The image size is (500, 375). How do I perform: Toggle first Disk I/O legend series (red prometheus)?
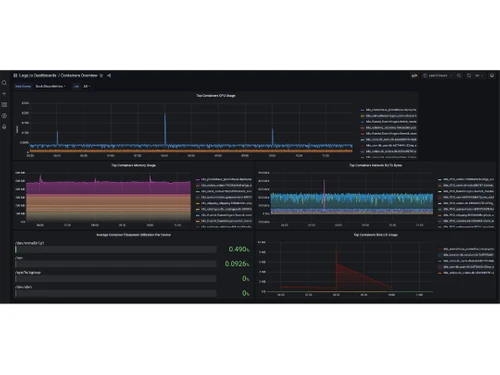pos(468,249)
